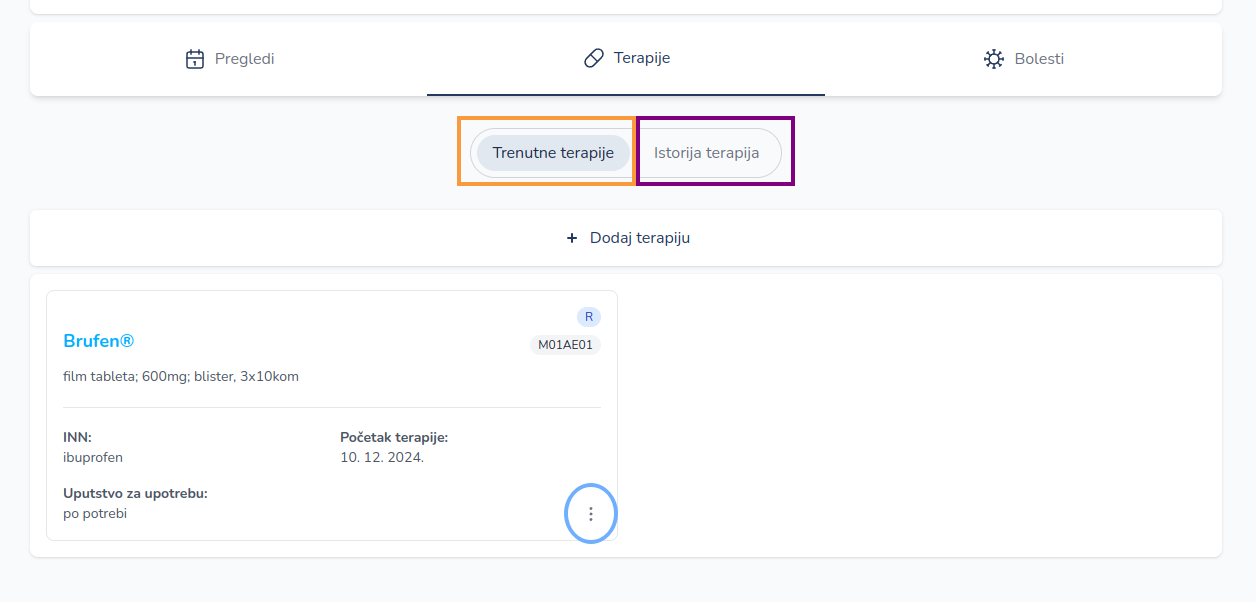
Task: Click the calendar icon beside Pregledi
Action: click(x=195, y=59)
